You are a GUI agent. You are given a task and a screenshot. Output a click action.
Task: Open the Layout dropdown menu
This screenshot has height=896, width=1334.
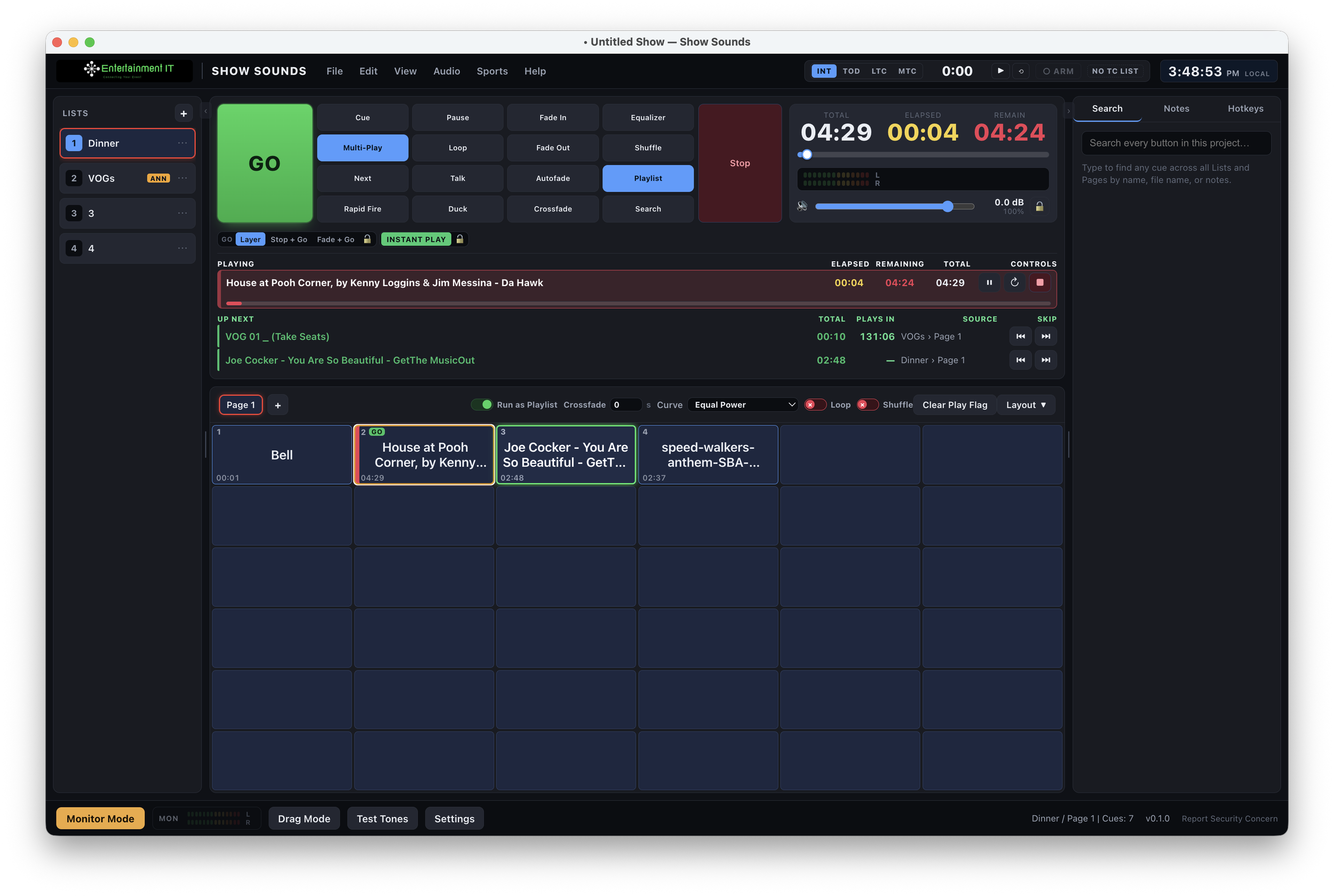pyautogui.click(x=1026, y=405)
